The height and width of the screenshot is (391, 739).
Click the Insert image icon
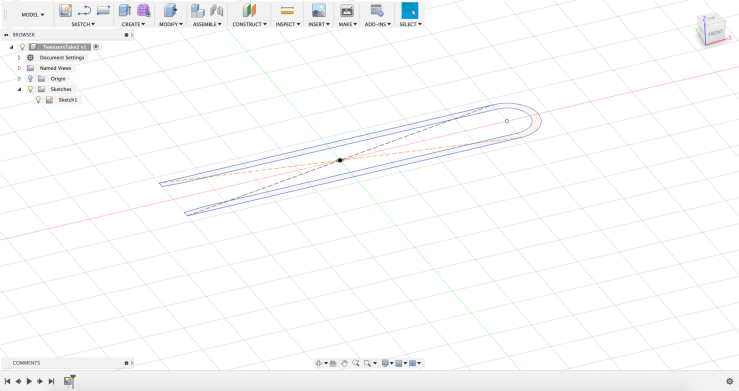coord(319,10)
